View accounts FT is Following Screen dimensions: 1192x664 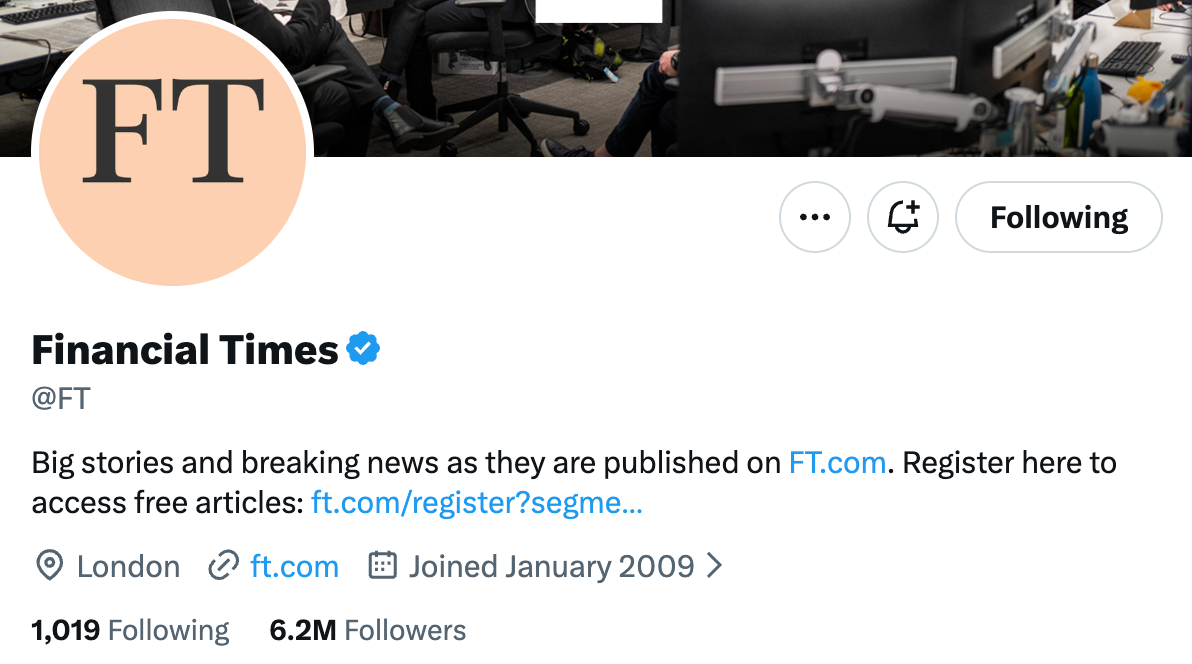(130, 630)
